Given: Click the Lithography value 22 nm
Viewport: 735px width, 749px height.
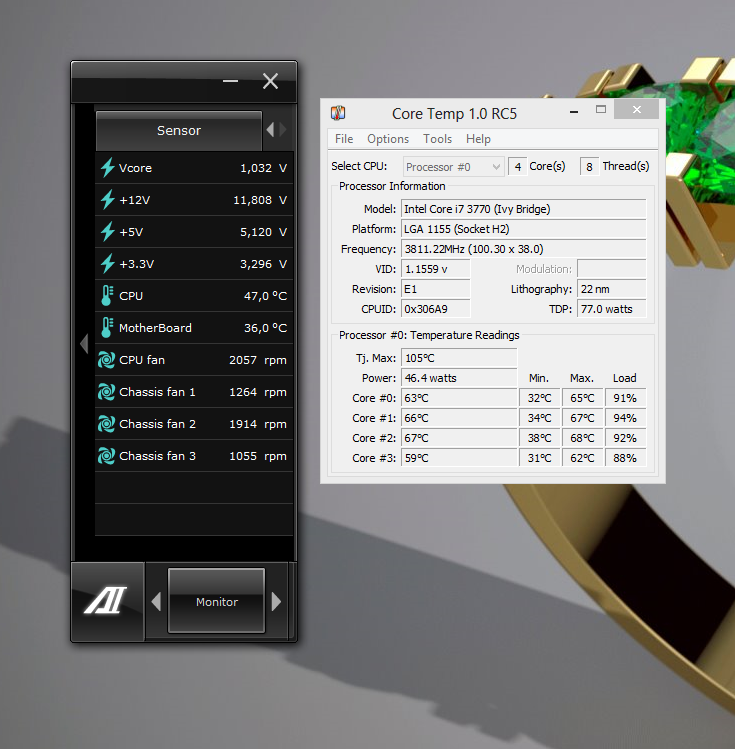Looking at the screenshot, I should coord(612,289).
